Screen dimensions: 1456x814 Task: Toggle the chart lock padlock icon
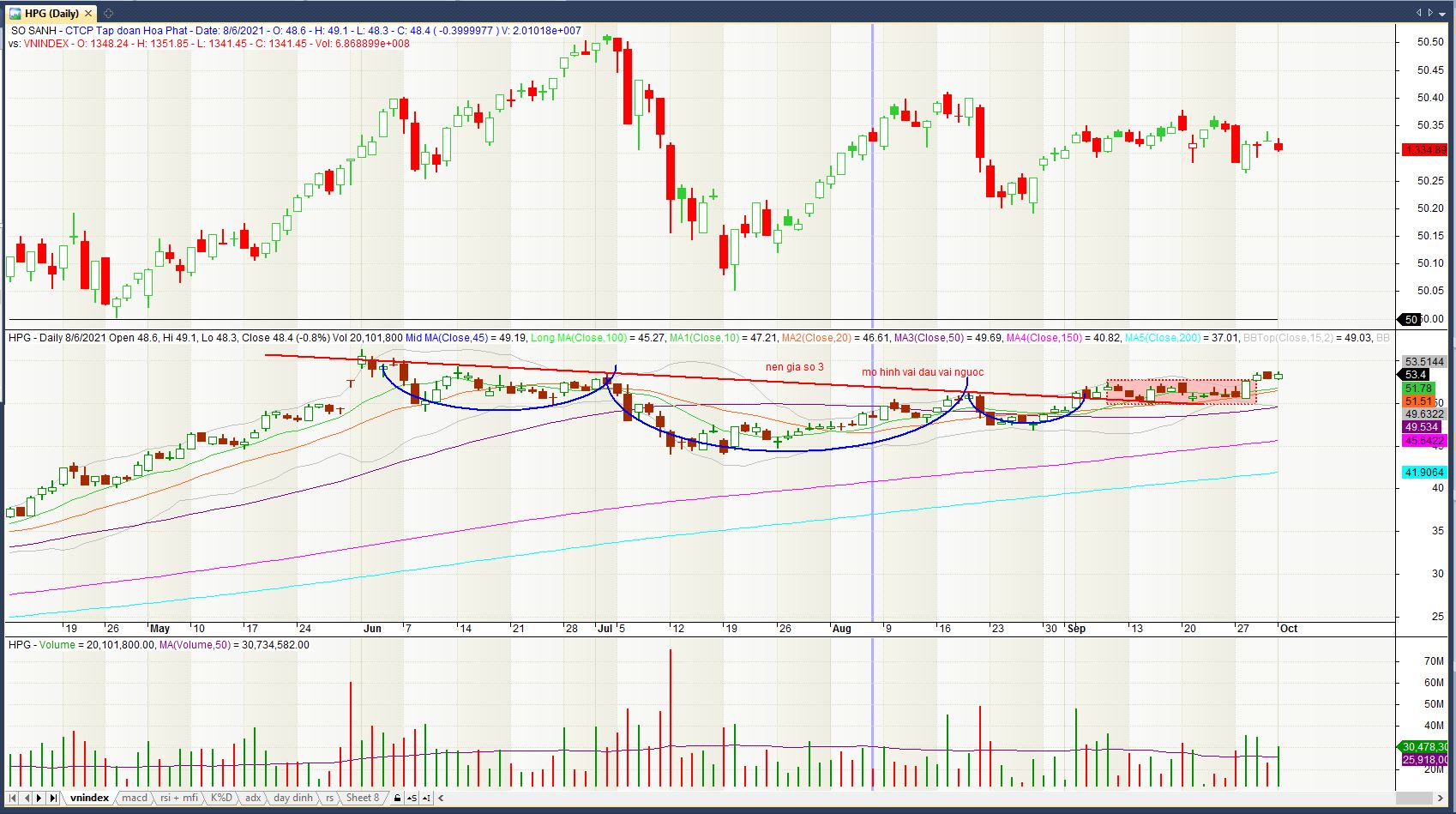coord(397,798)
